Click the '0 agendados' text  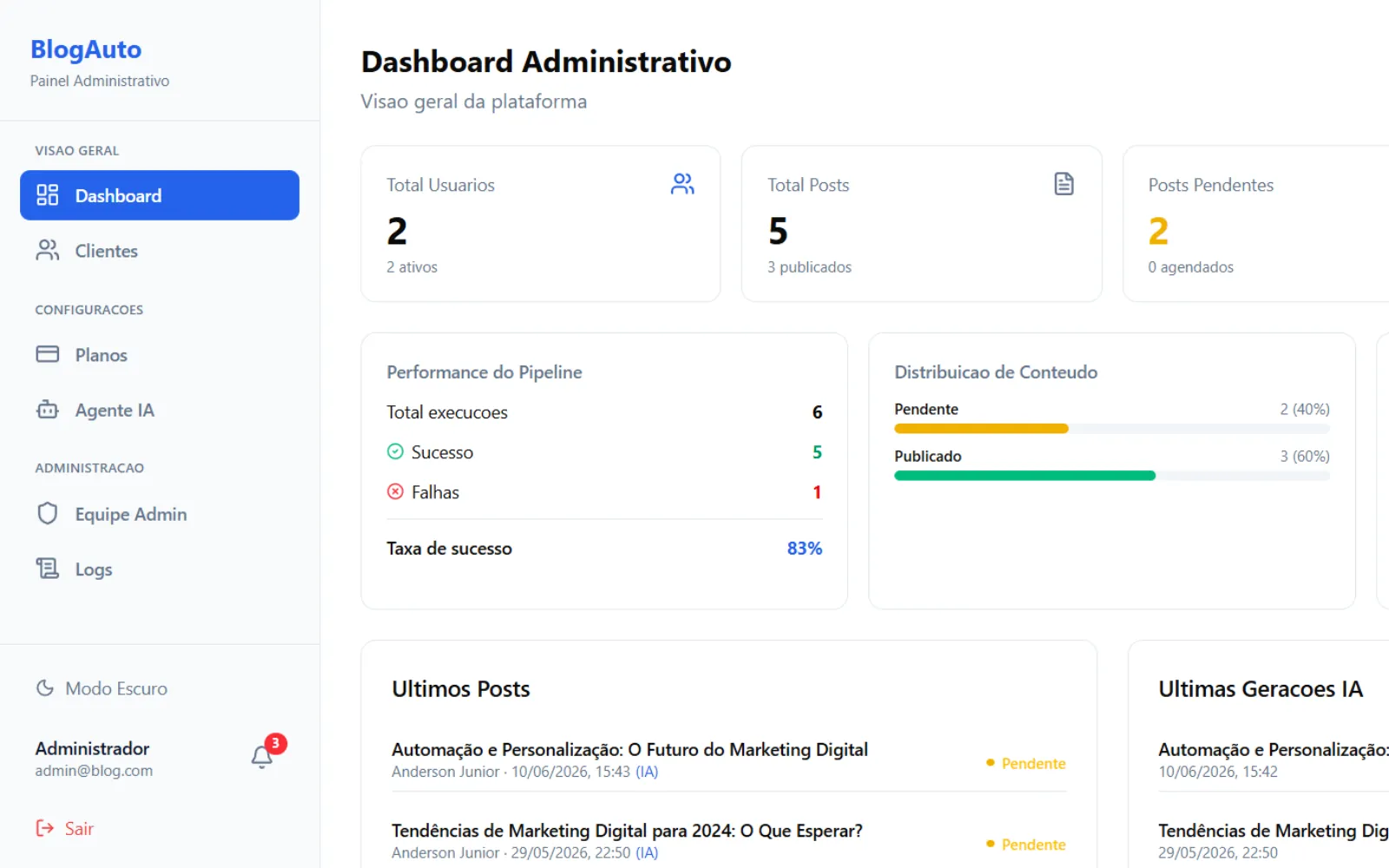[x=1190, y=267]
